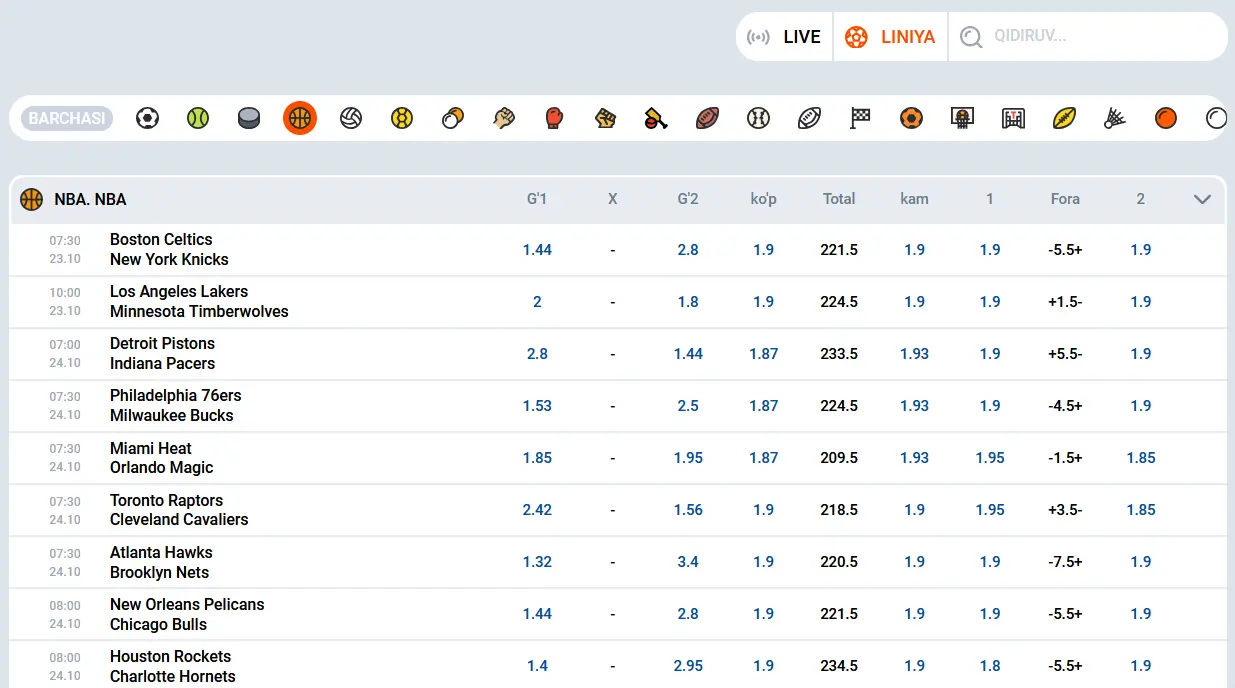Pick Fora 1 odds 1.95 in Raptors-Cavaliers row
1235x688 pixels.
pos(990,510)
